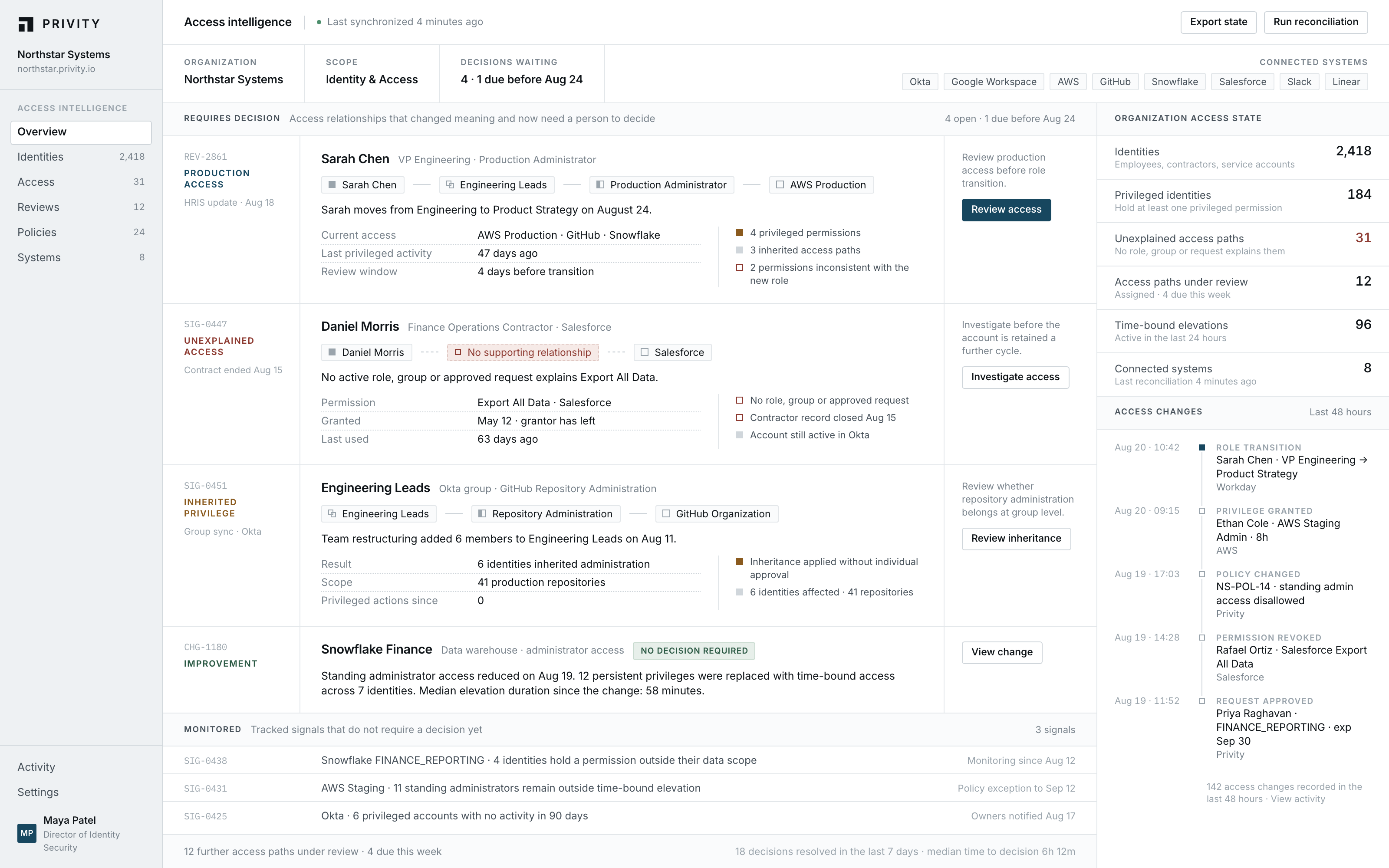
Task: Select the Okta connected system tag
Action: pos(919,82)
